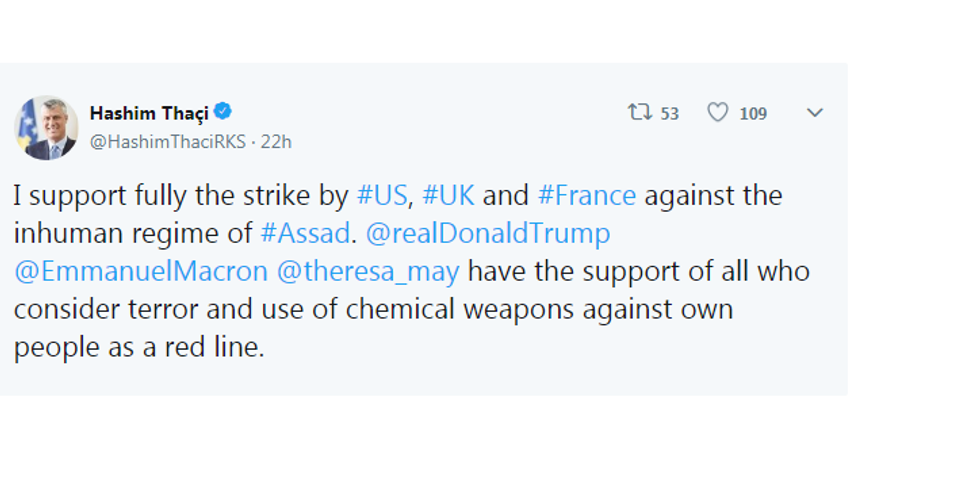The height and width of the screenshot is (497, 980).
Task: Click the retweet arrows icon
Action: (640, 113)
